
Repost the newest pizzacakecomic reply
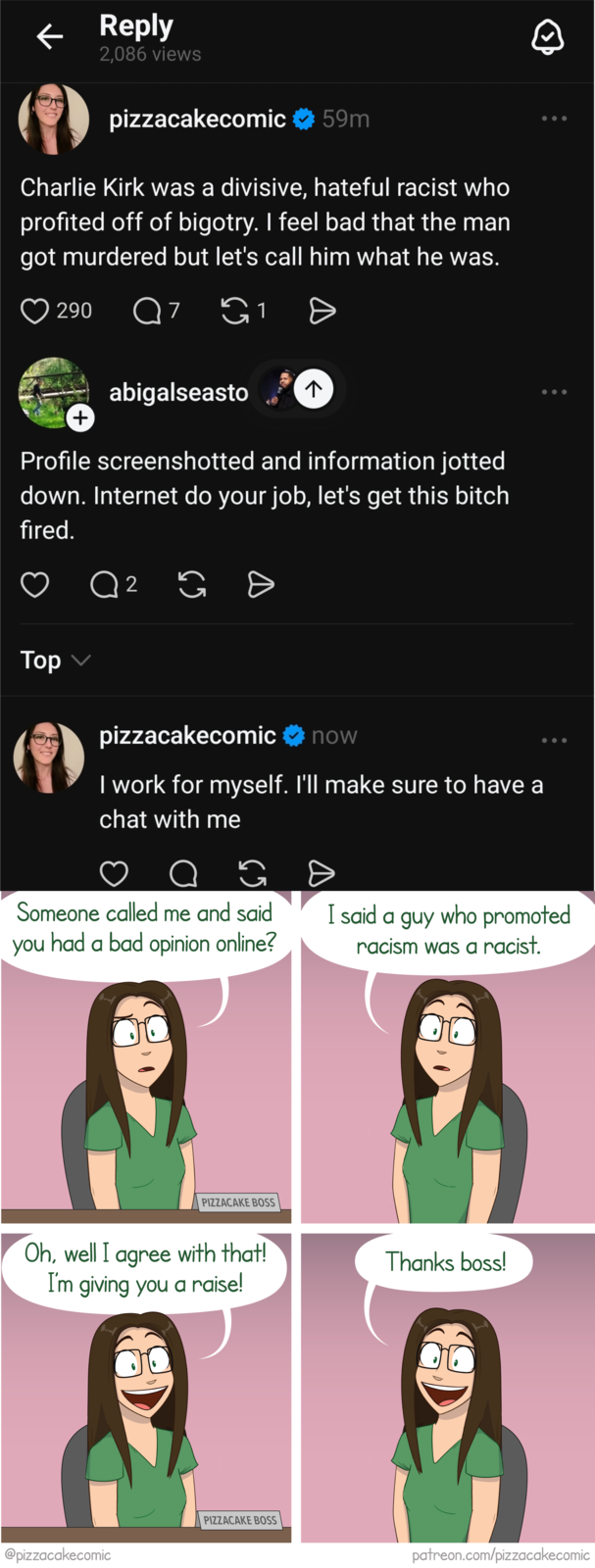tap(252, 873)
